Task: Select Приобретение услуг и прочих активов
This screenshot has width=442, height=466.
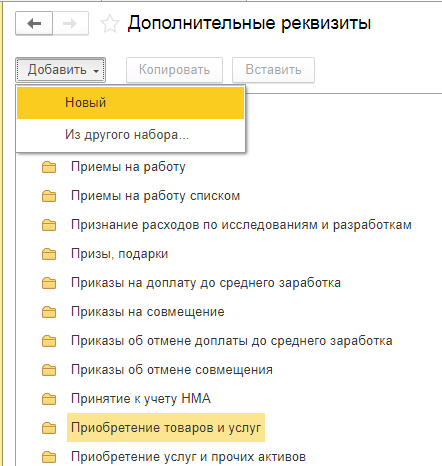Action: pyautogui.click(x=188, y=457)
